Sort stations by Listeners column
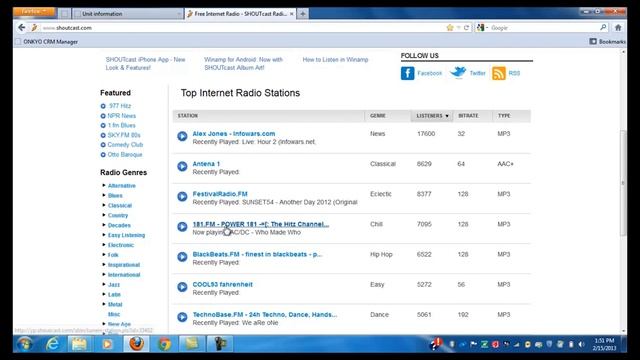The height and width of the screenshot is (360, 640). pyautogui.click(x=432, y=116)
